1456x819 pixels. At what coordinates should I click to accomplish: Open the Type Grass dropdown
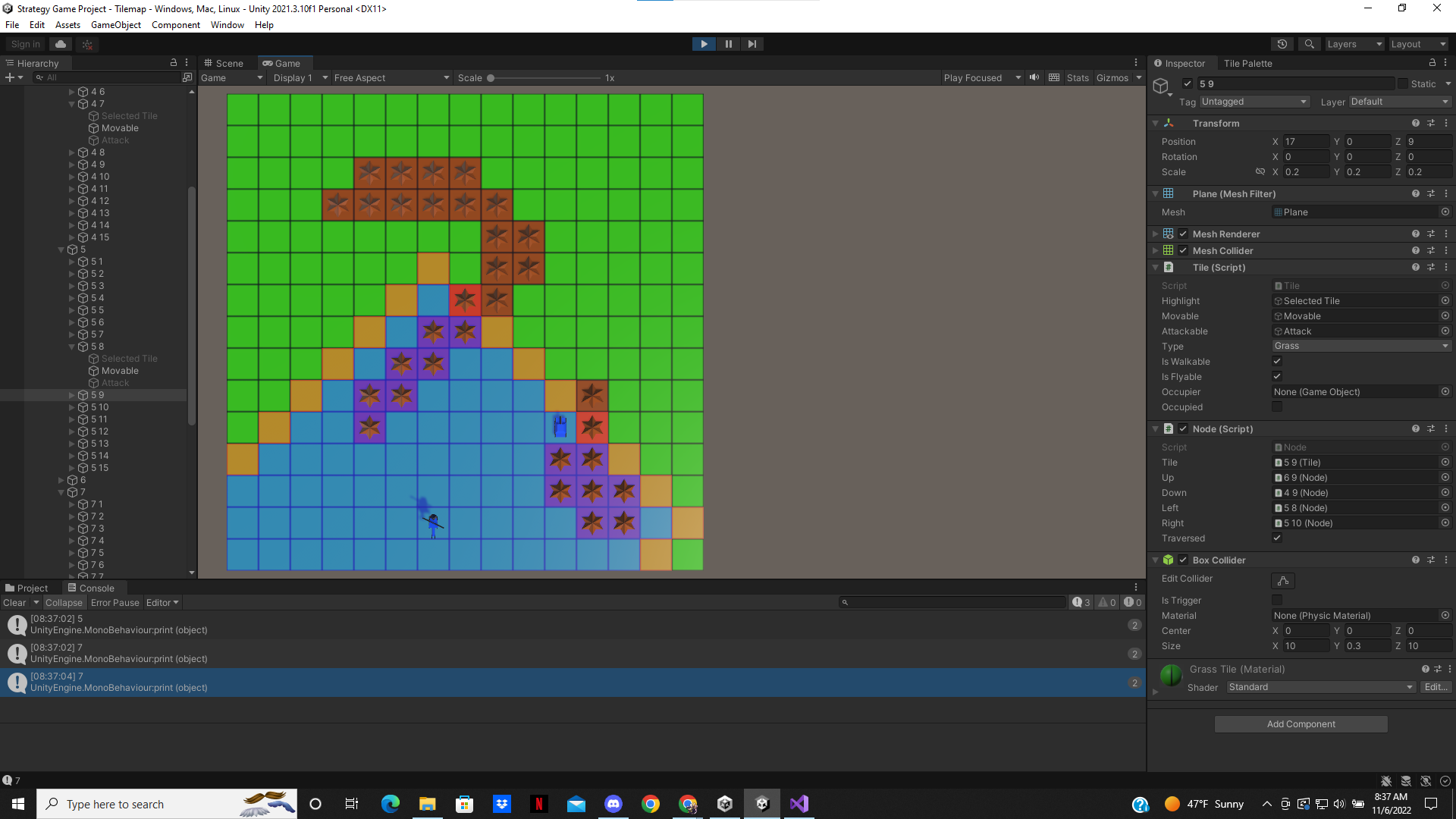point(1360,346)
